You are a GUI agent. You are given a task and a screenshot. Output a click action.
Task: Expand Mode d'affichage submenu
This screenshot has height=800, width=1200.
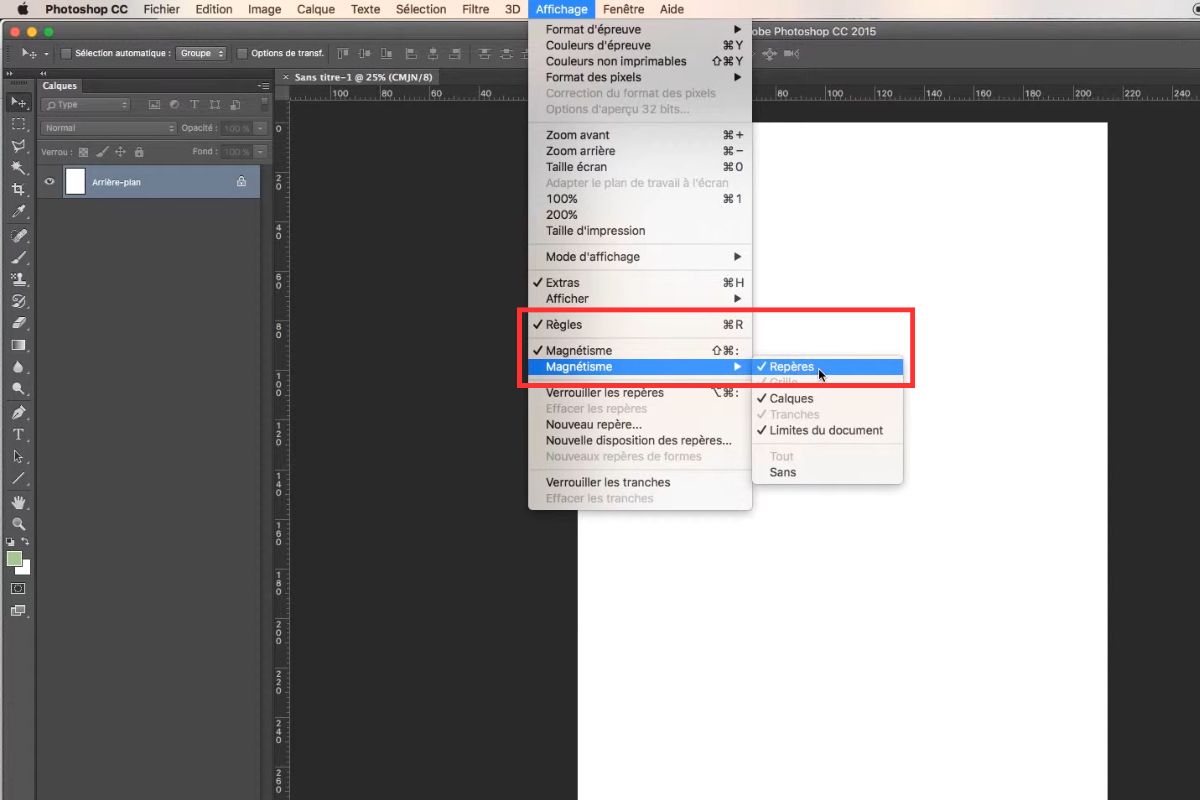(640, 257)
